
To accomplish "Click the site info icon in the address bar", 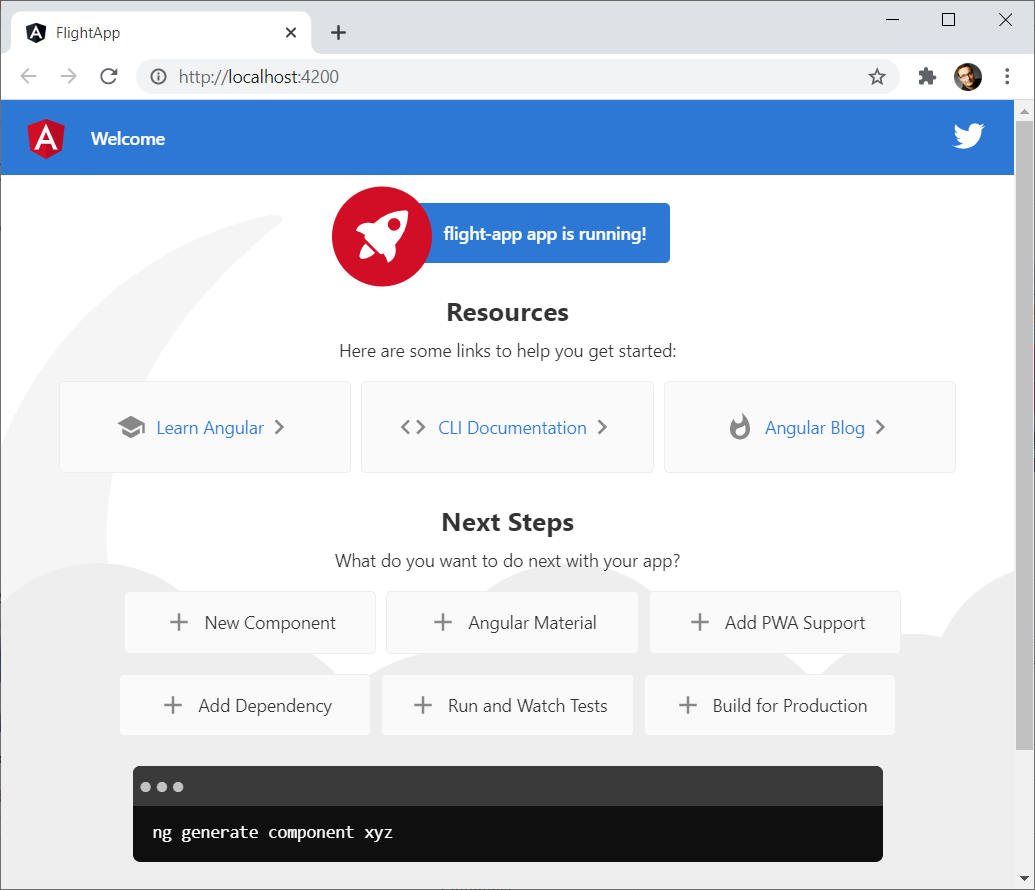I will tap(158, 77).
